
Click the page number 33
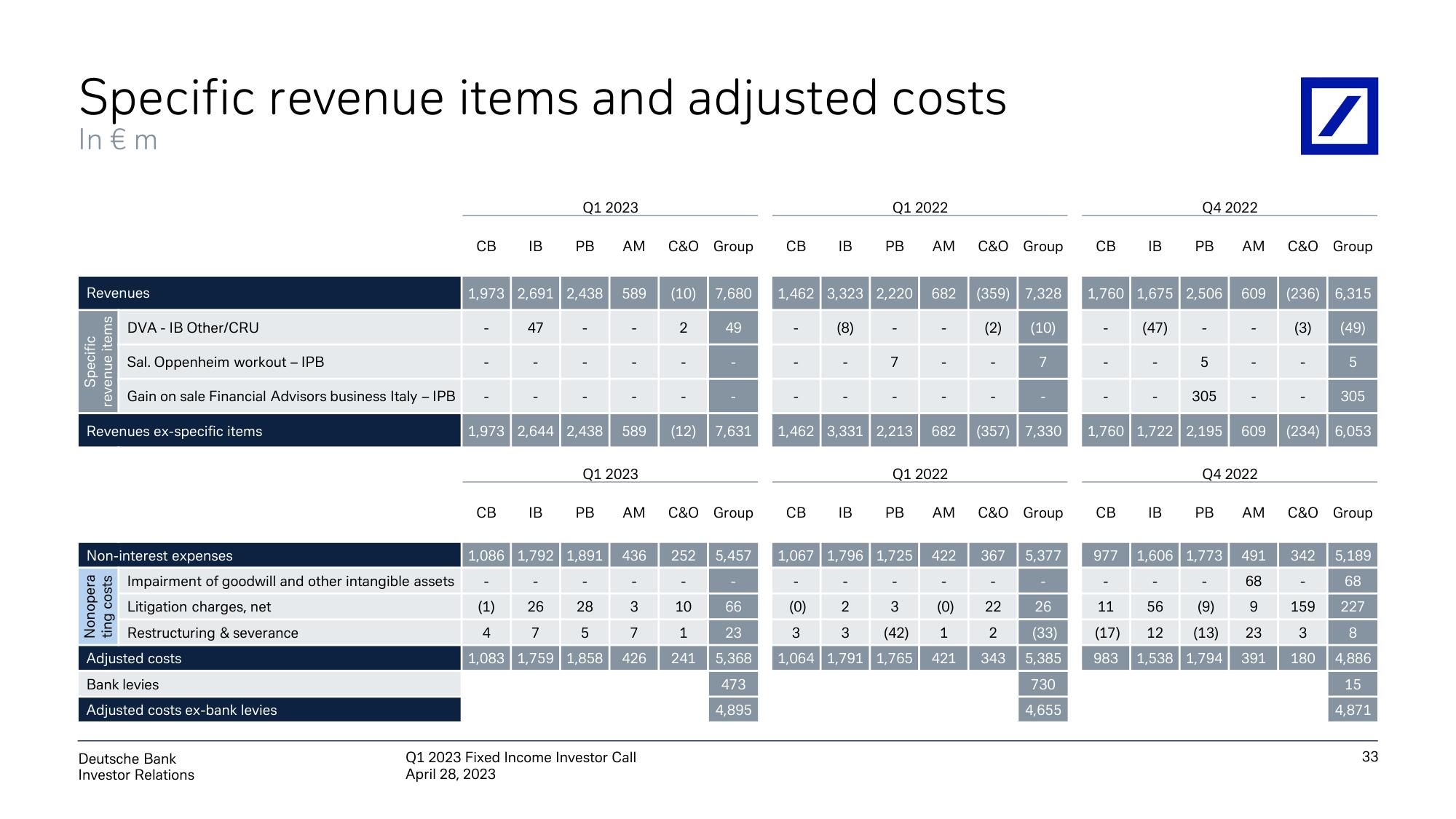click(1369, 757)
